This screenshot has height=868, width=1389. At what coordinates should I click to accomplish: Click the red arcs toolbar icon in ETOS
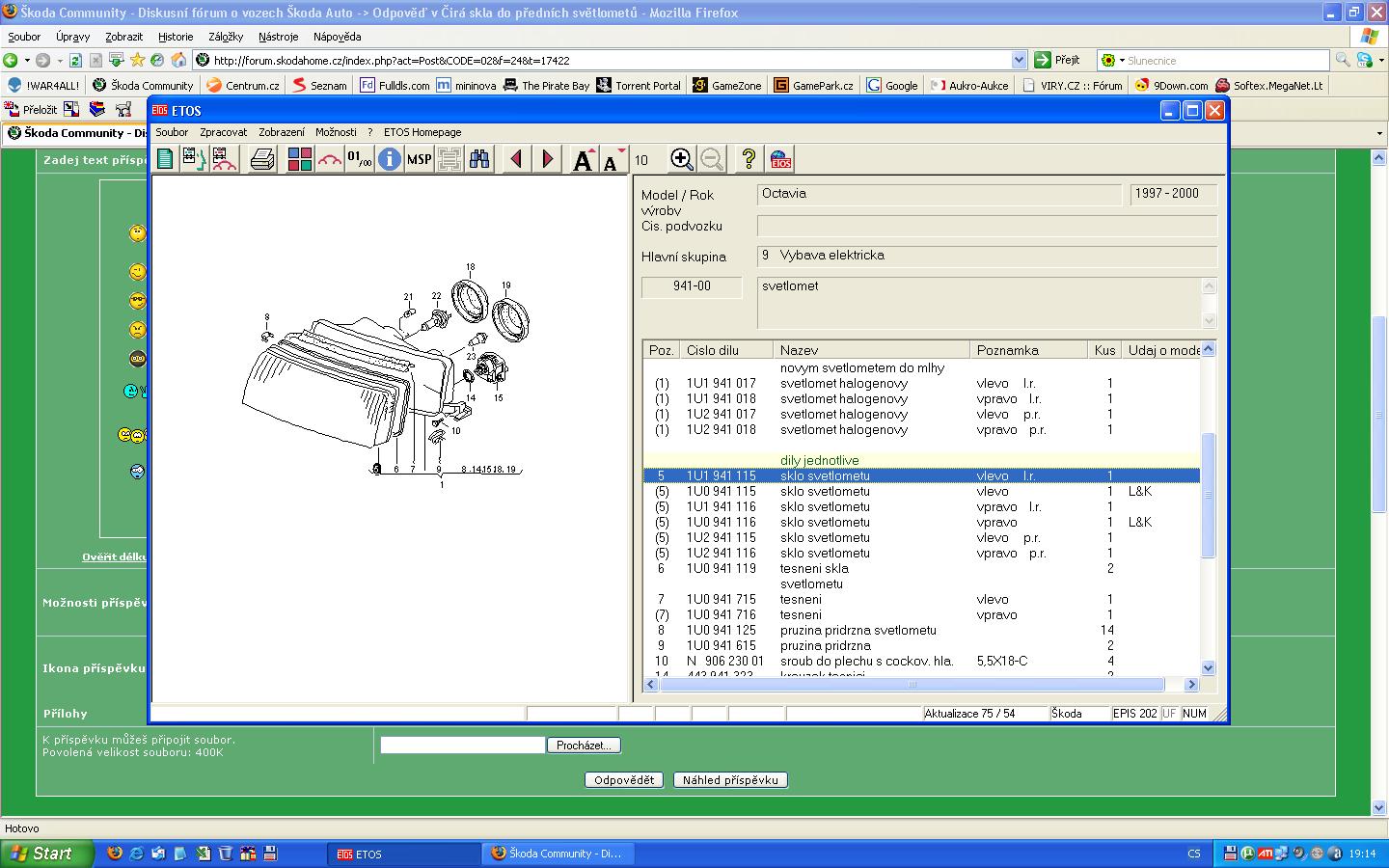(330, 159)
